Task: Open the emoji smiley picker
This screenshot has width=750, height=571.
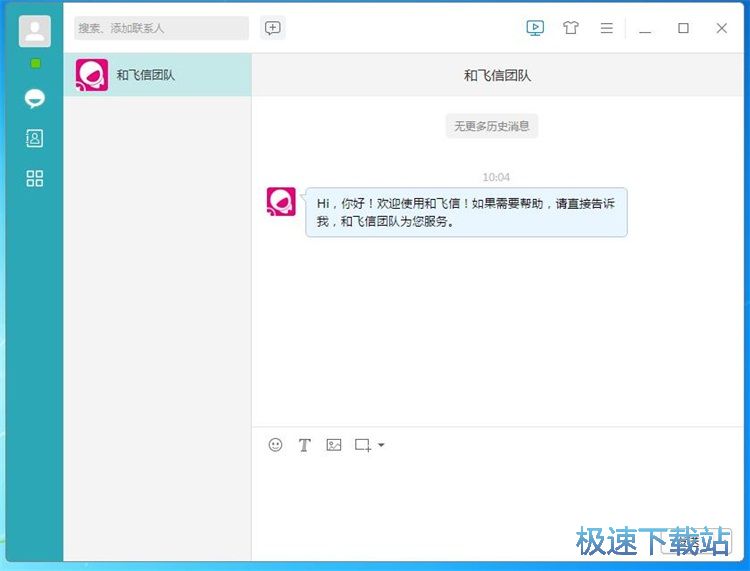Action: (276, 445)
